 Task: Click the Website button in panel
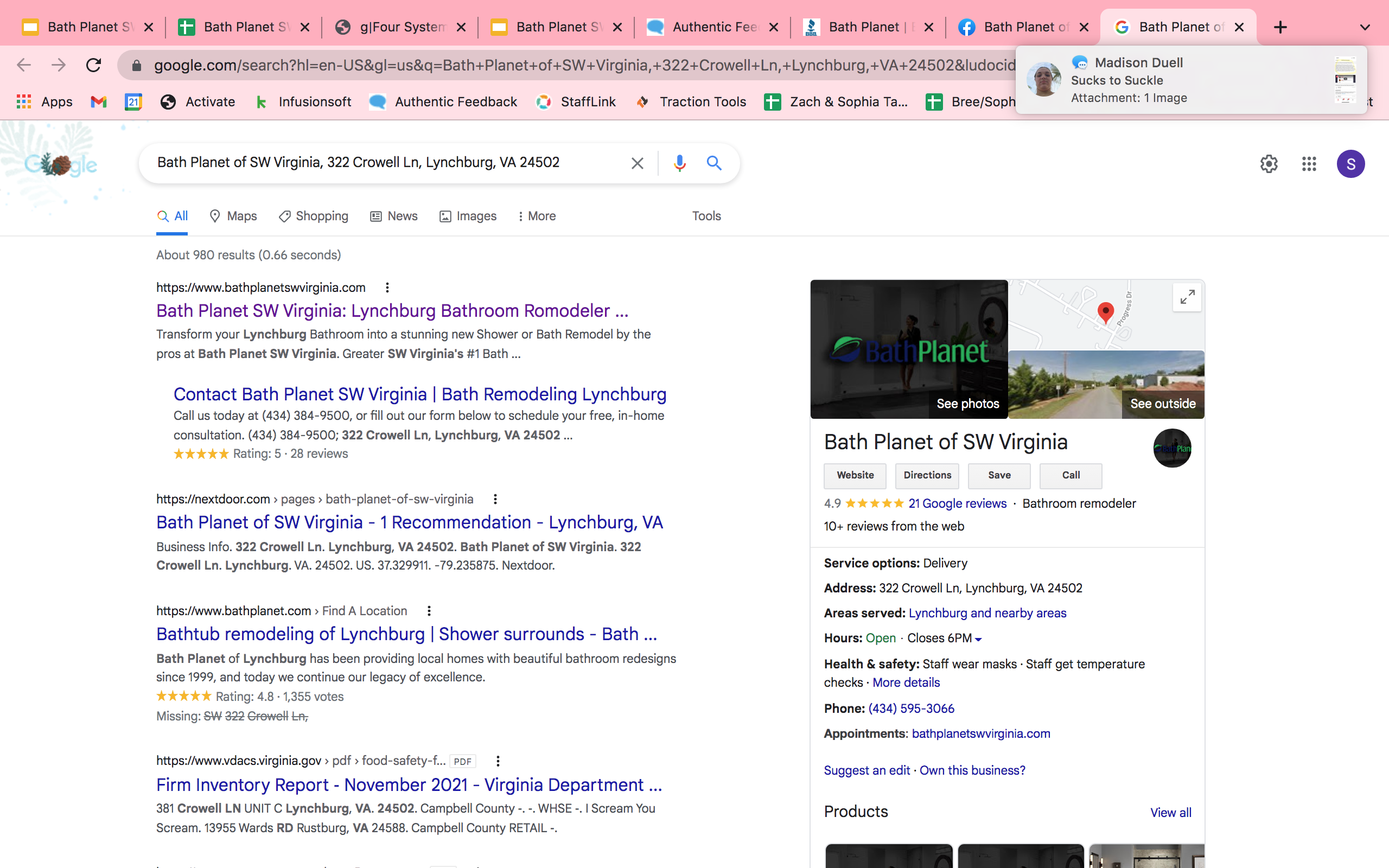point(855,475)
